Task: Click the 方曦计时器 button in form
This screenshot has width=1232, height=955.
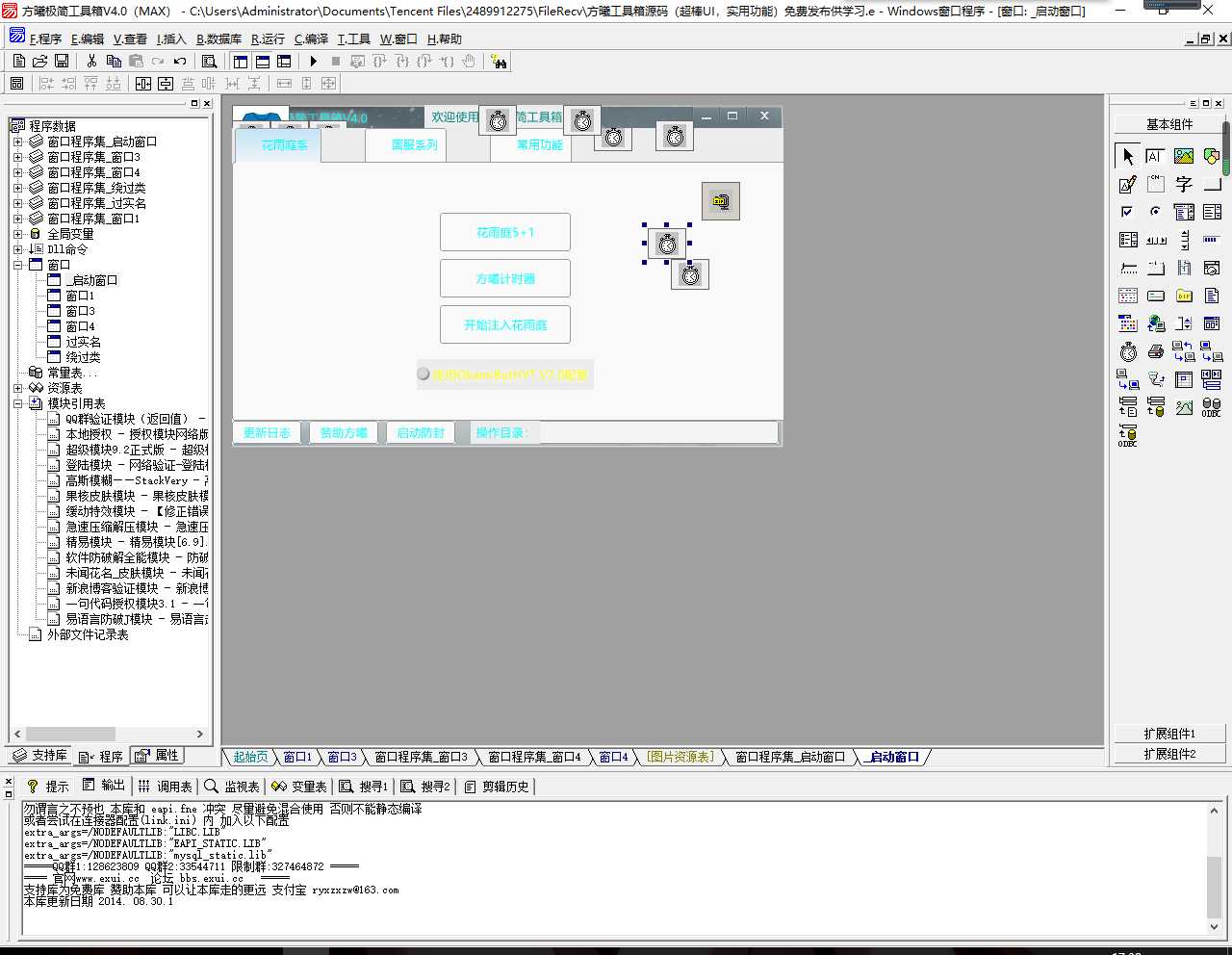Action: click(x=505, y=278)
